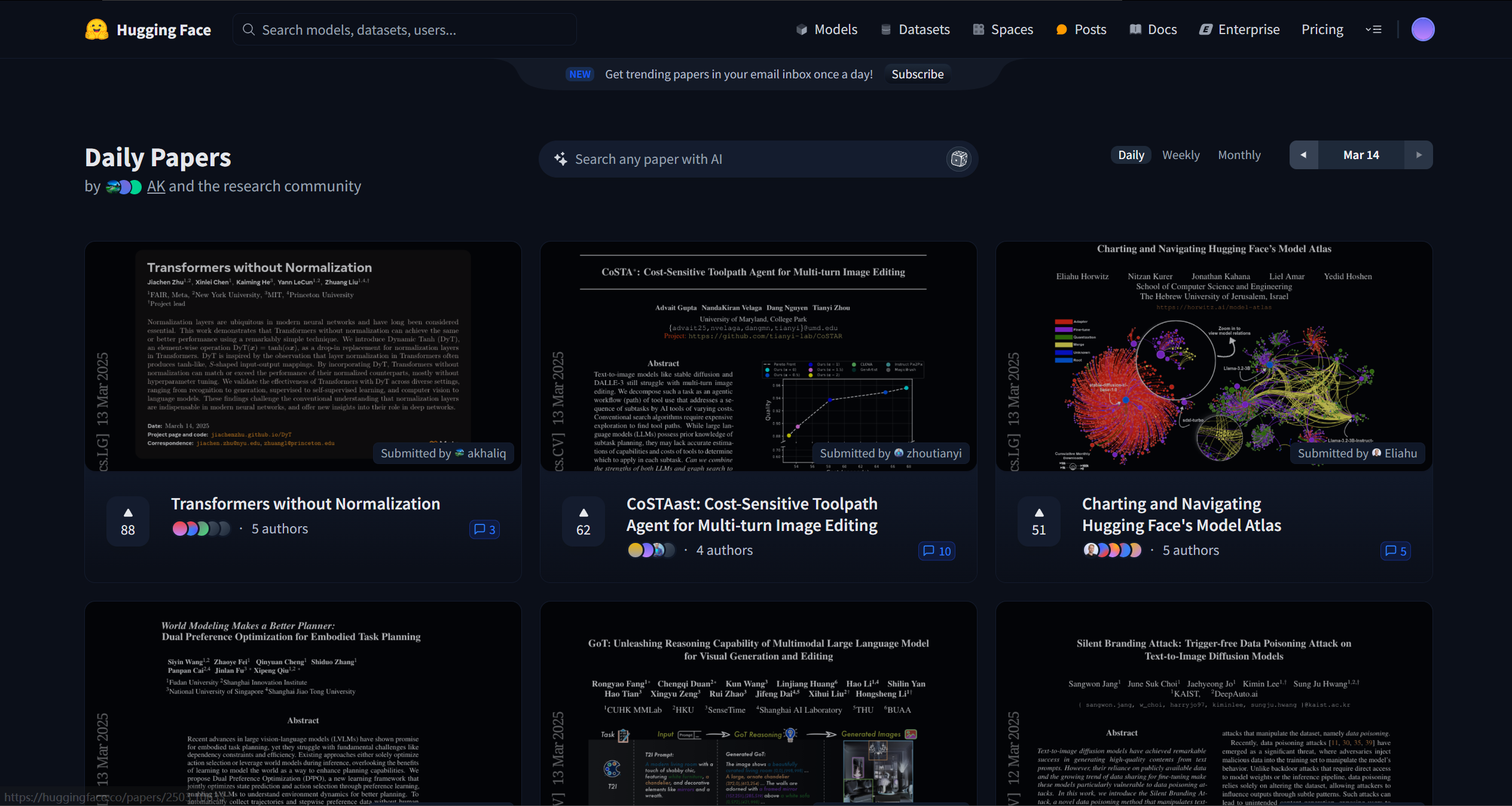Switch to Monthly papers view

[1239, 155]
